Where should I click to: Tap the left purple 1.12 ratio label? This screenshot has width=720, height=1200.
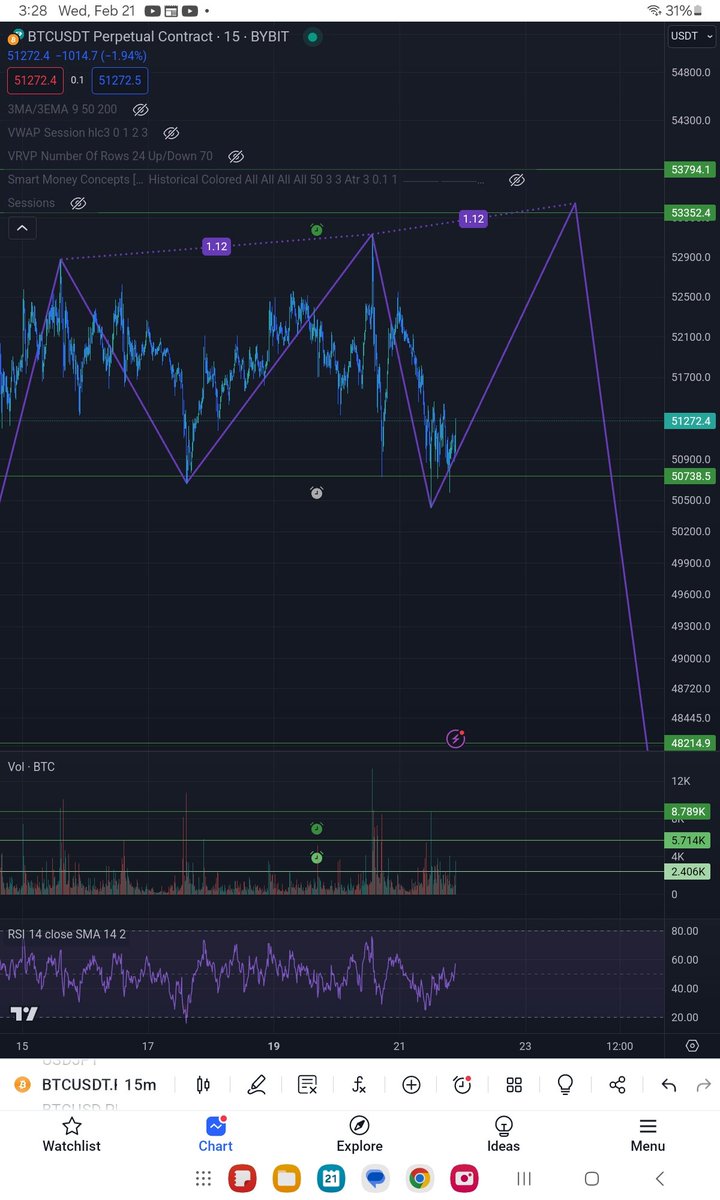(216, 246)
